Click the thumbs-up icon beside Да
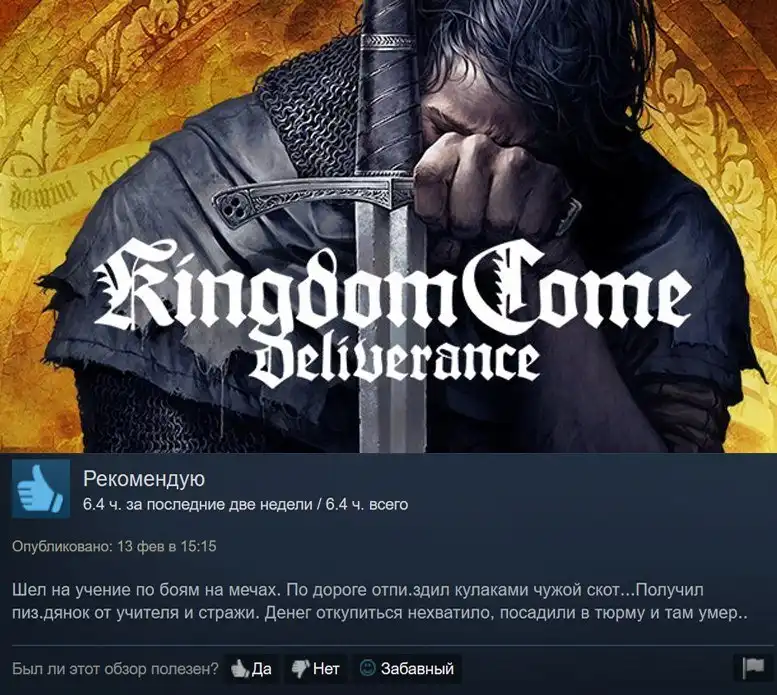 [240, 669]
